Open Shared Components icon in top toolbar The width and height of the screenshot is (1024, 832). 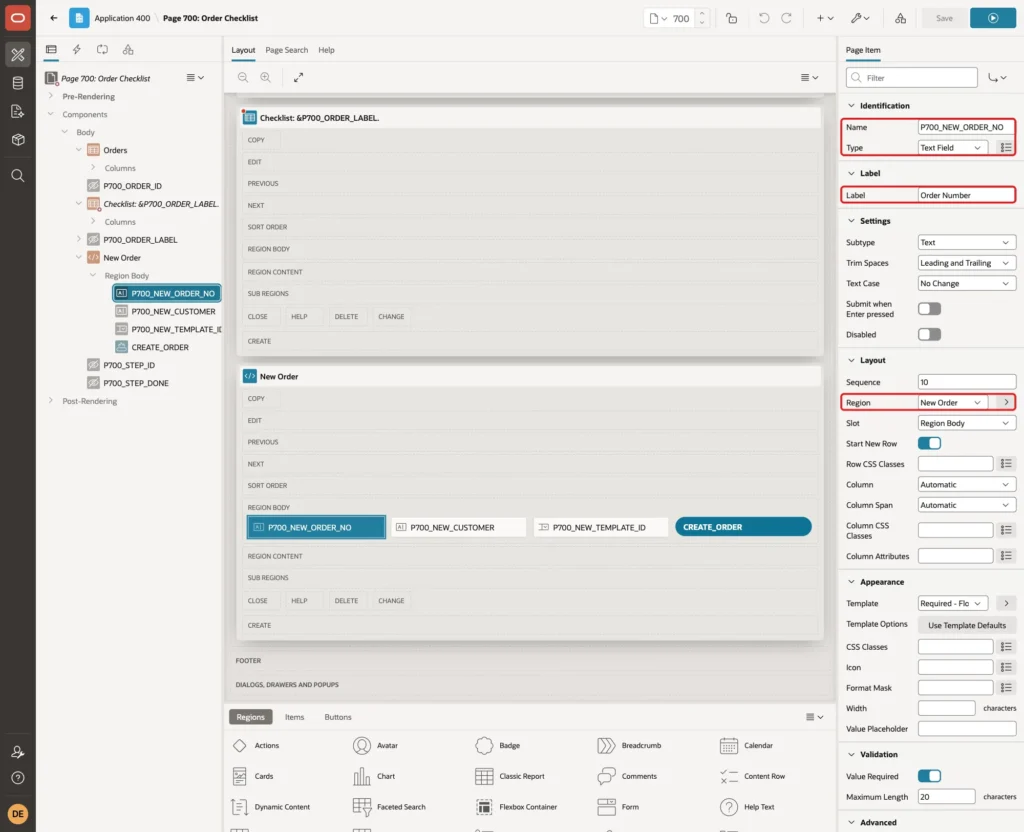(x=901, y=18)
